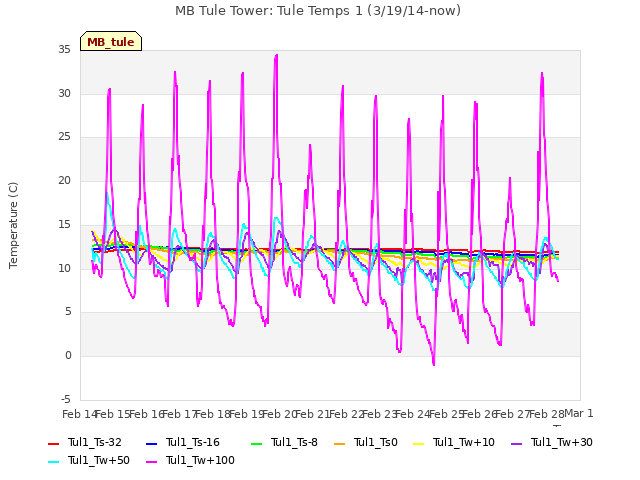Click the orange Tul1_Ts0 legend swatch
The image size is (640, 480).
tap(340, 444)
